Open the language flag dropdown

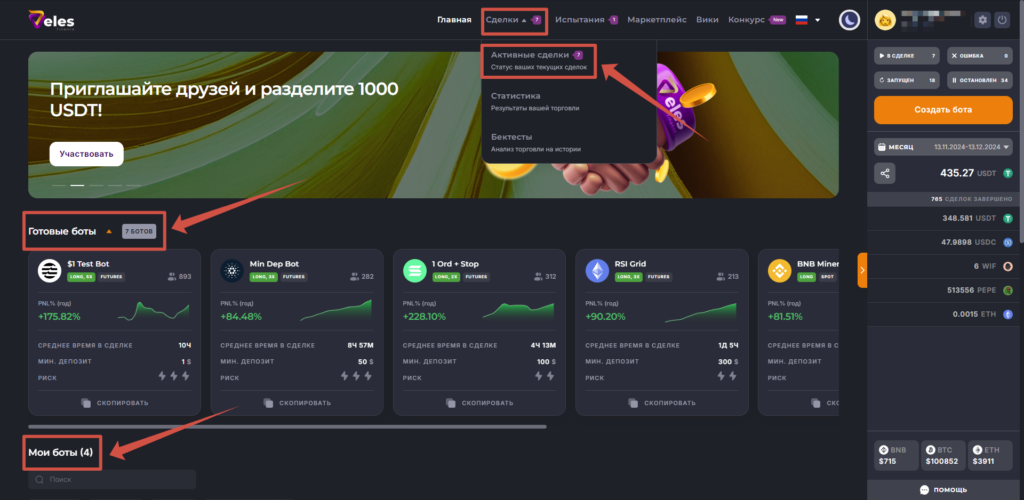click(x=808, y=20)
